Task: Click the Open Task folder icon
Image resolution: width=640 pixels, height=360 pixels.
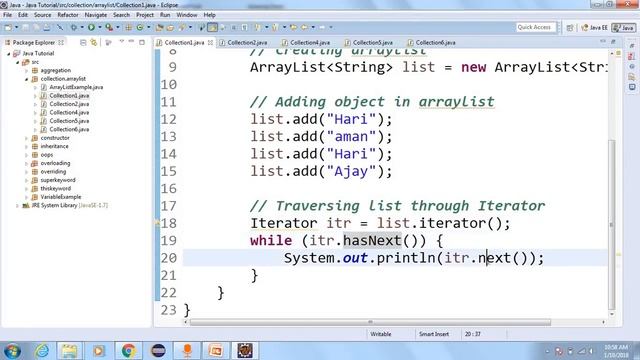Action: (170, 27)
